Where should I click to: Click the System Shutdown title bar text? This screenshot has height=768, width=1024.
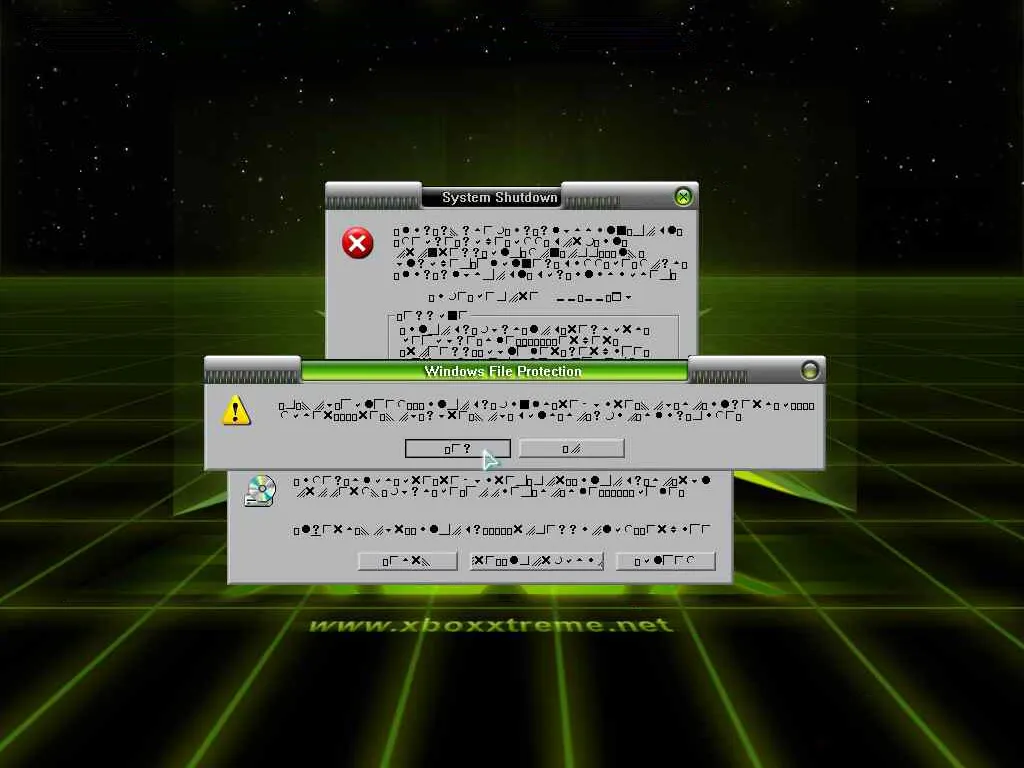[x=499, y=197]
